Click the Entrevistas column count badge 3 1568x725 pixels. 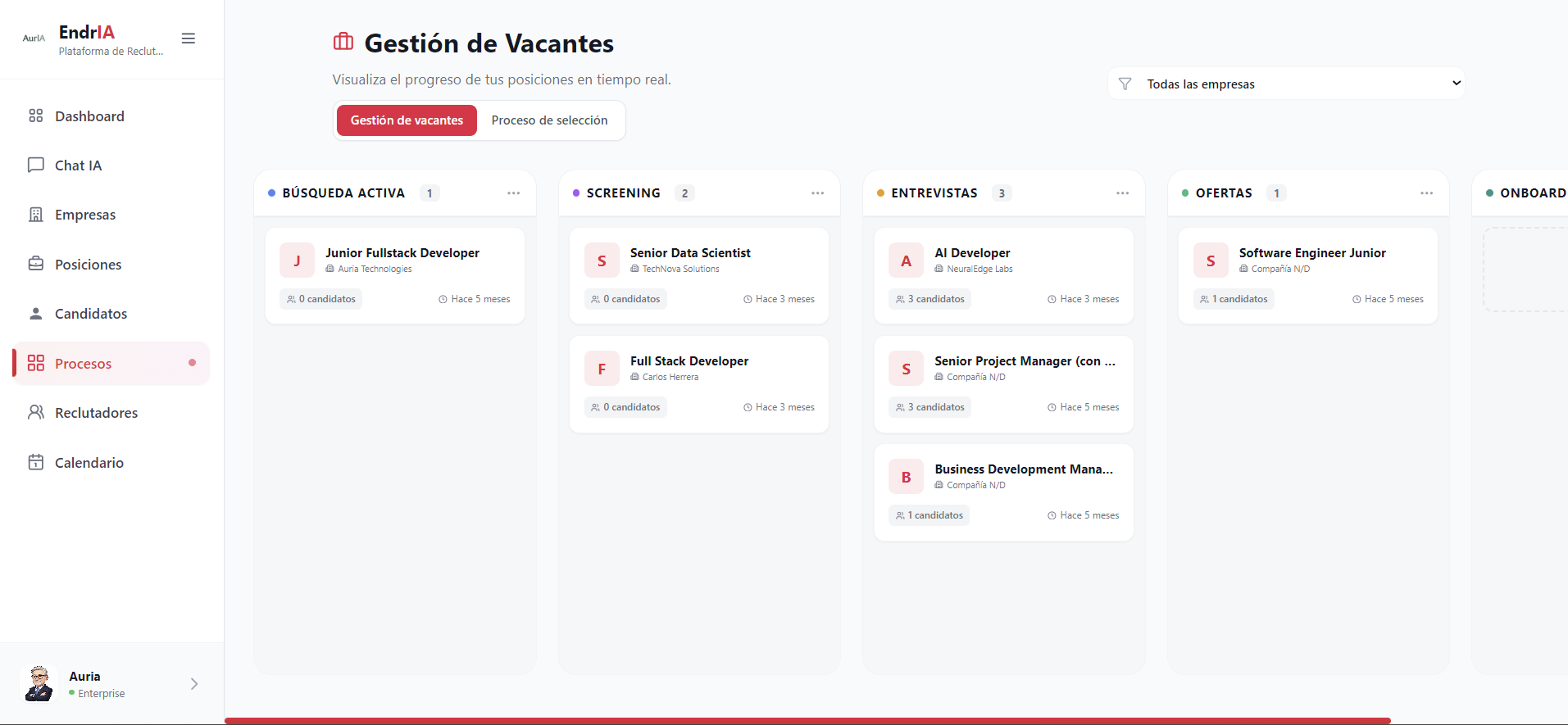tap(1002, 193)
